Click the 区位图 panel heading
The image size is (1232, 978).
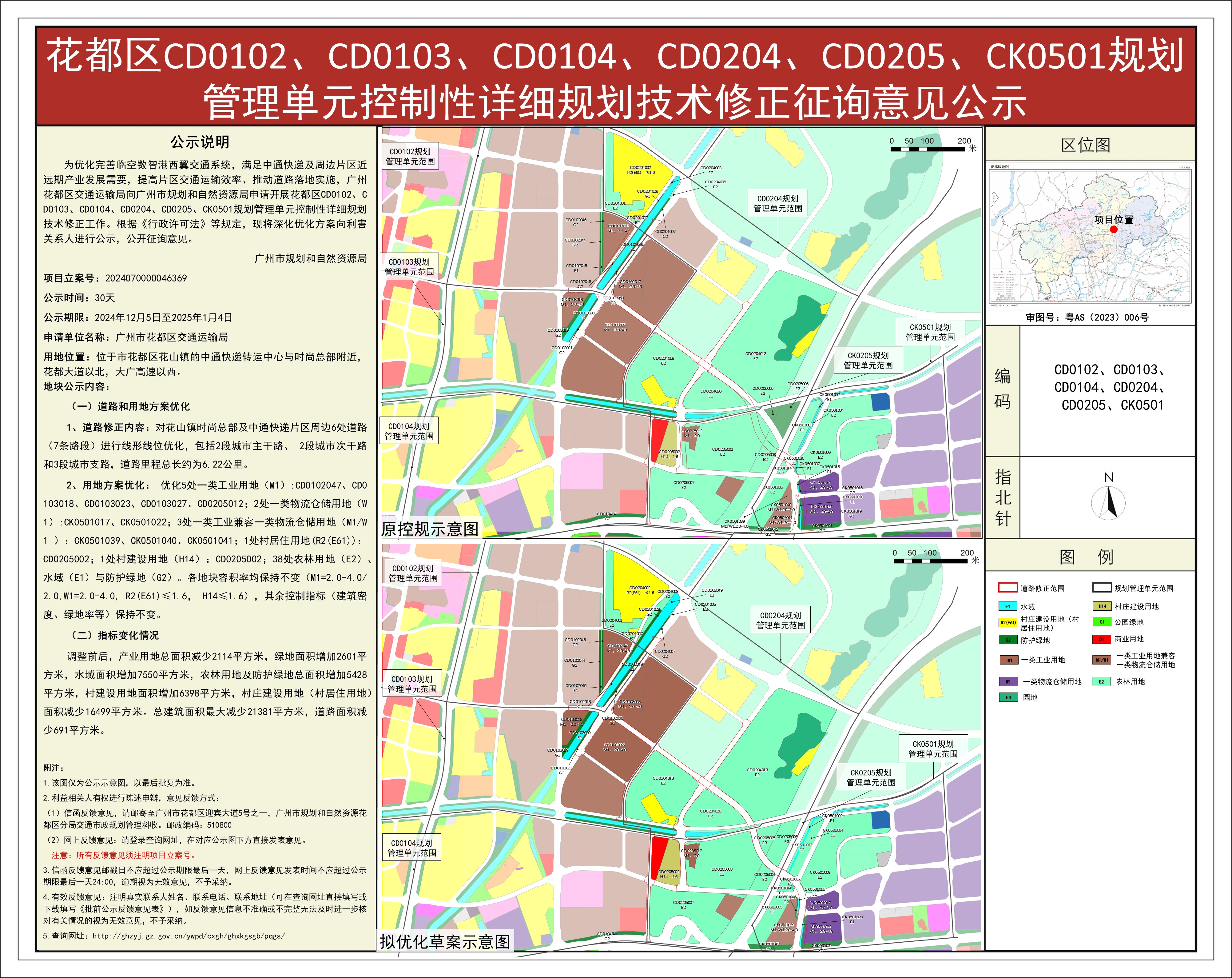pos(1086,145)
